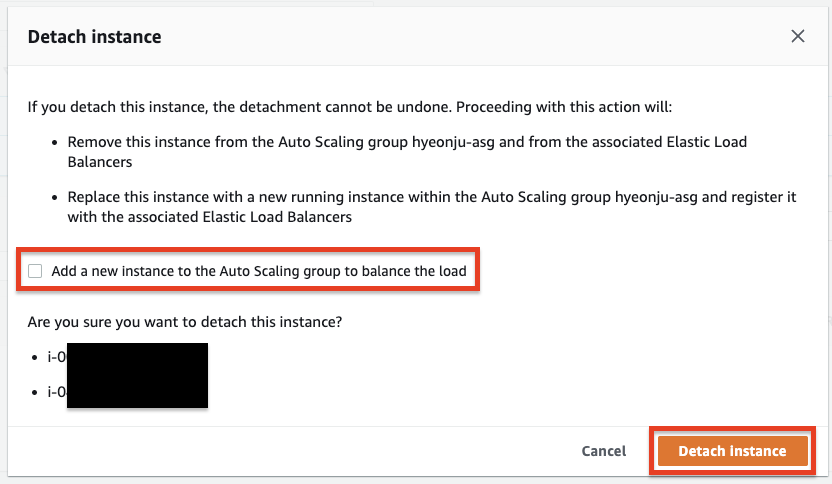Click the 'detachment cannot be undone' warning sentence
The image size is (832, 484).
coord(350,107)
